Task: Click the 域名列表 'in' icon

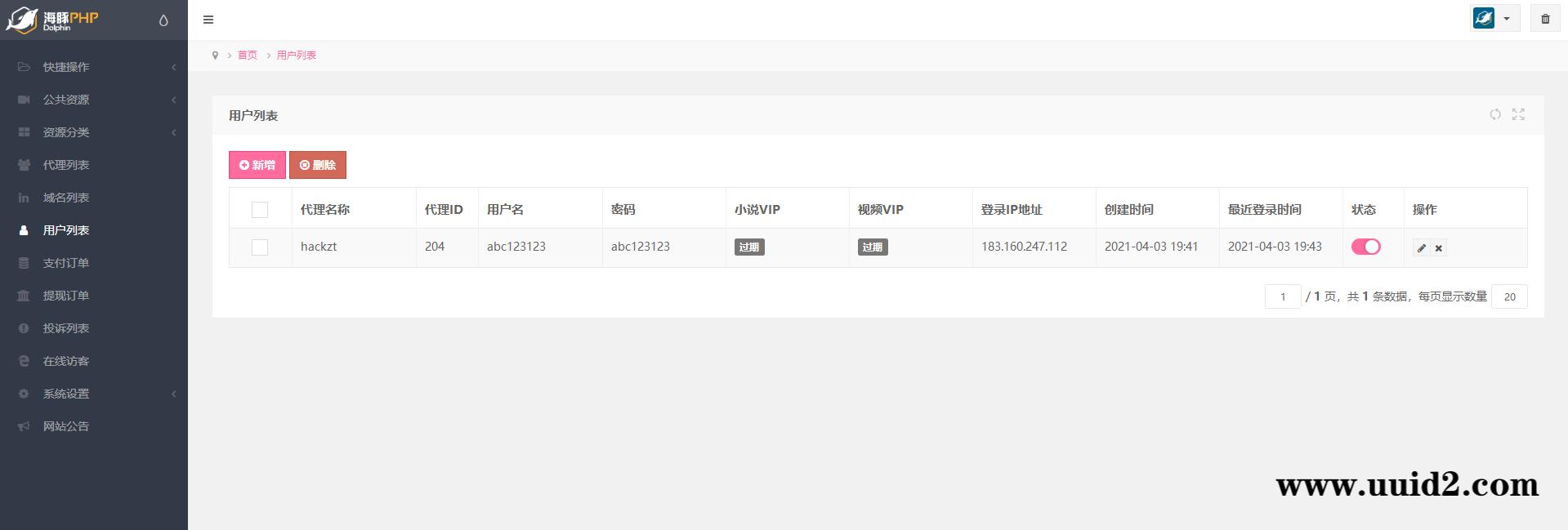Action: [x=24, y=198]
